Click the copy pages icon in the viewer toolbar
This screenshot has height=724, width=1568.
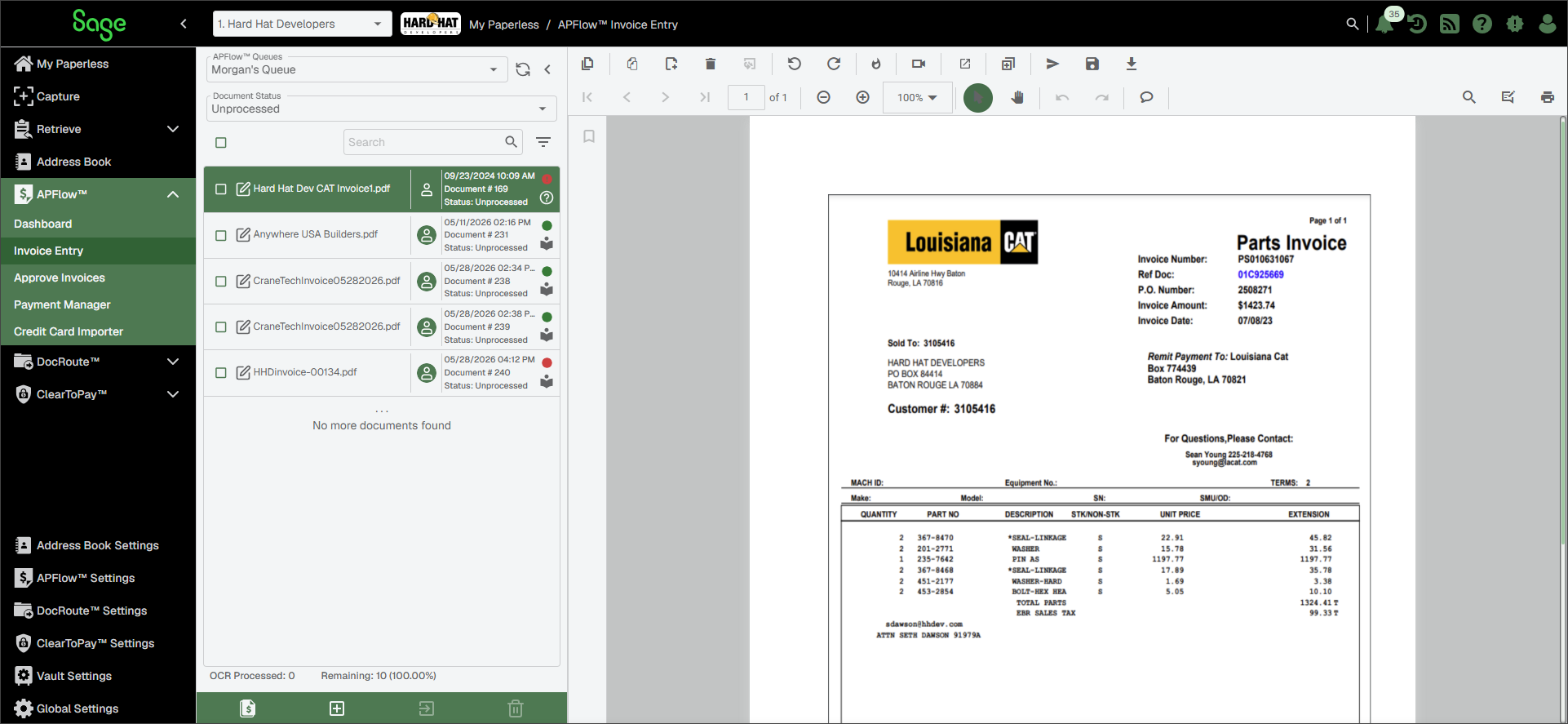[587, 64]
